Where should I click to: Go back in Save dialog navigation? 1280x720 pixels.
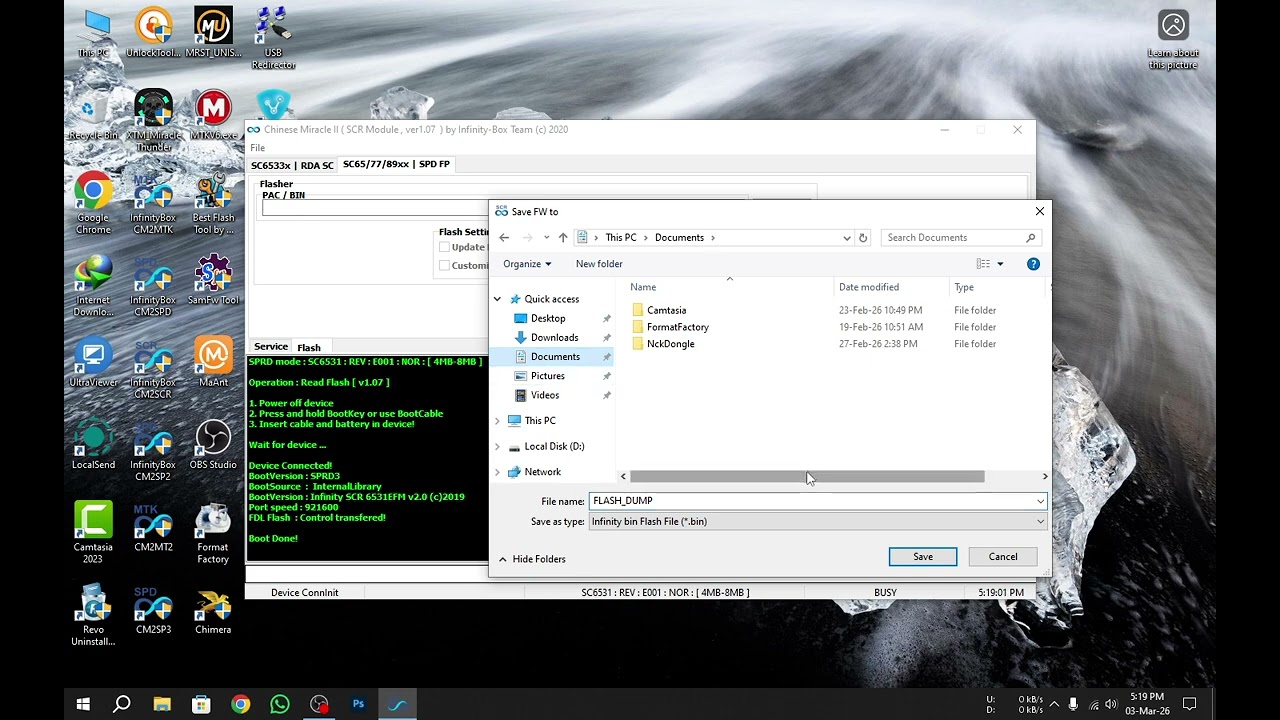(x=504, y=238)
